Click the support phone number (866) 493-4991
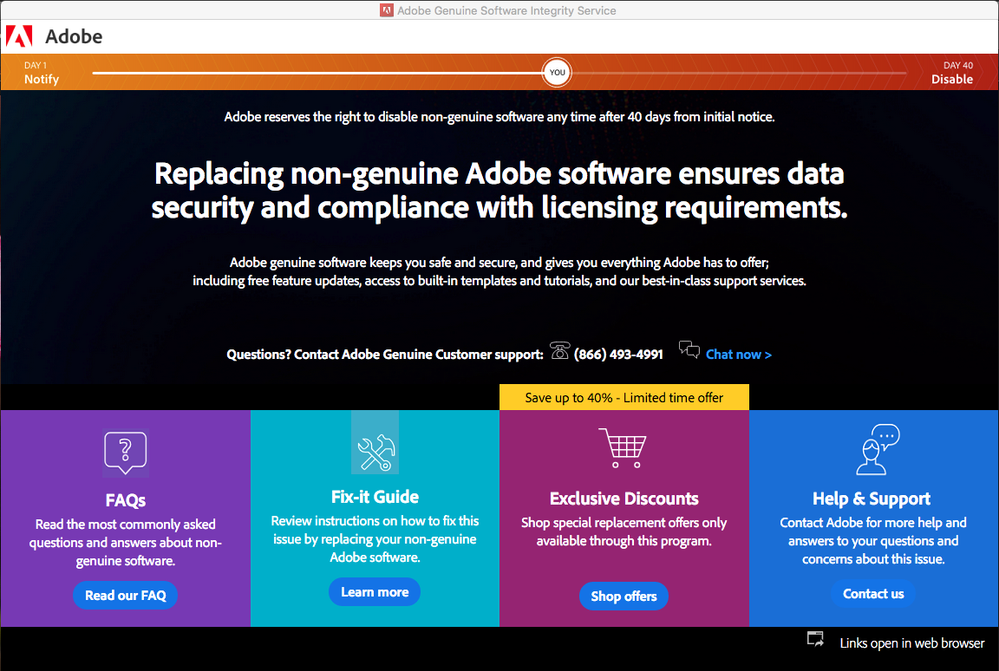This screenshot has width=999, height=671. [618, 354]
